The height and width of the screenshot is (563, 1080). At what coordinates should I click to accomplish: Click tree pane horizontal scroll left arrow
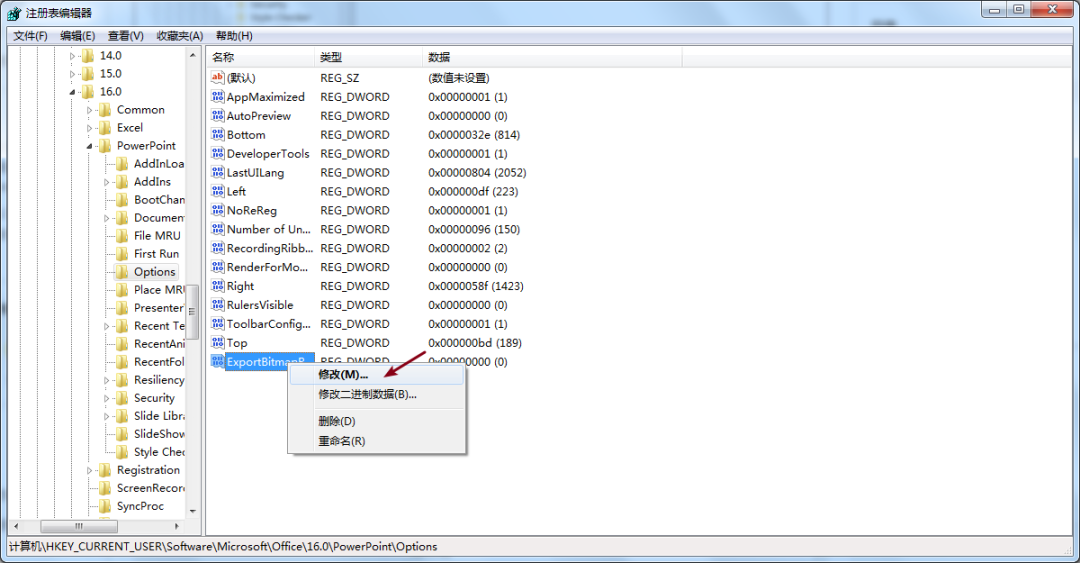pos(17,526)
